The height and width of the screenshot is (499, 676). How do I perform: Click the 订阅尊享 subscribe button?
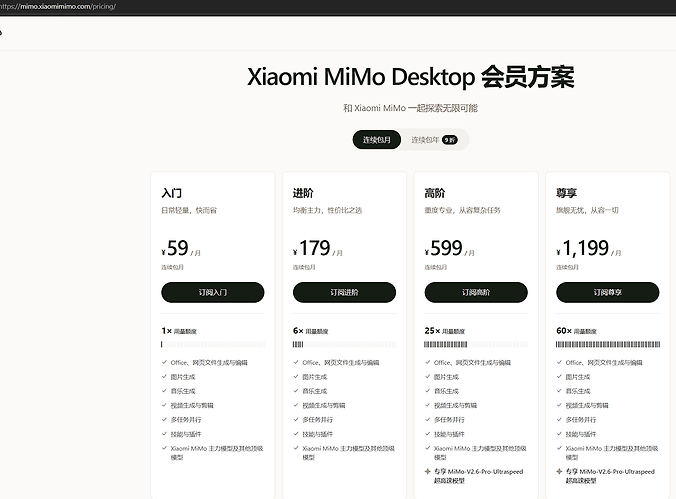607,292
